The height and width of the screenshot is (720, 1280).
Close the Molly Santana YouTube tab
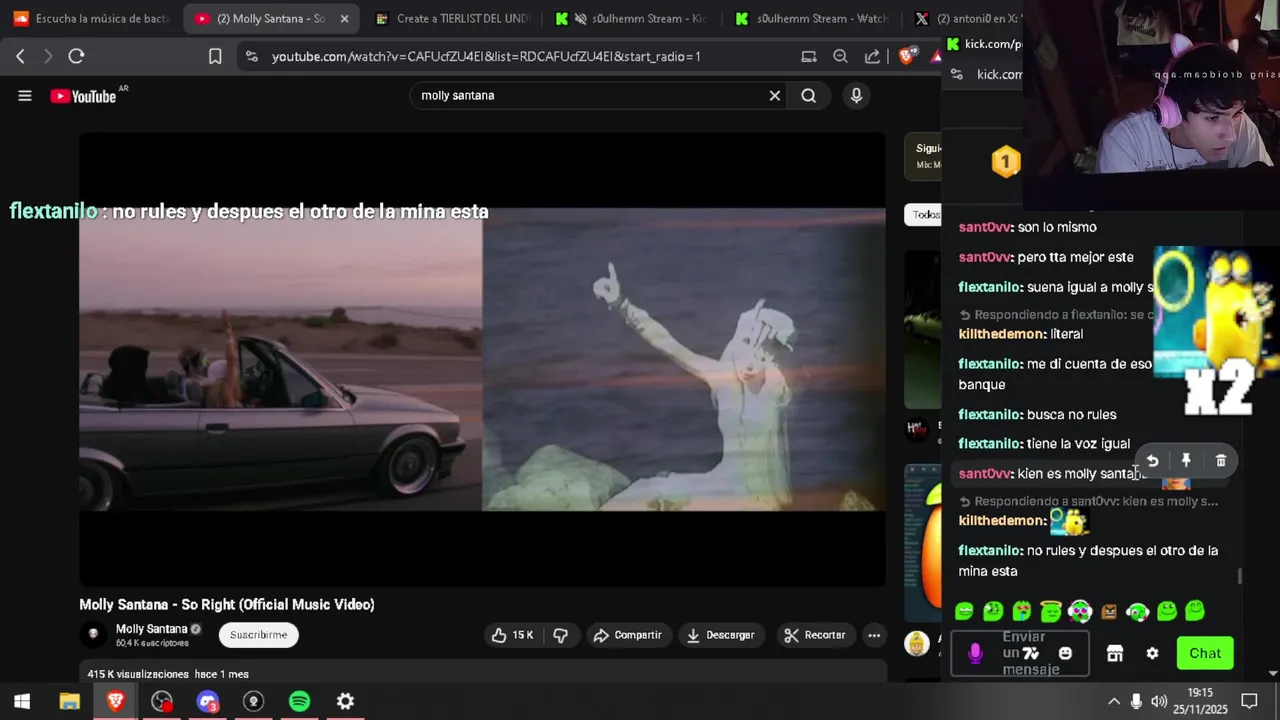click(345, 19)
